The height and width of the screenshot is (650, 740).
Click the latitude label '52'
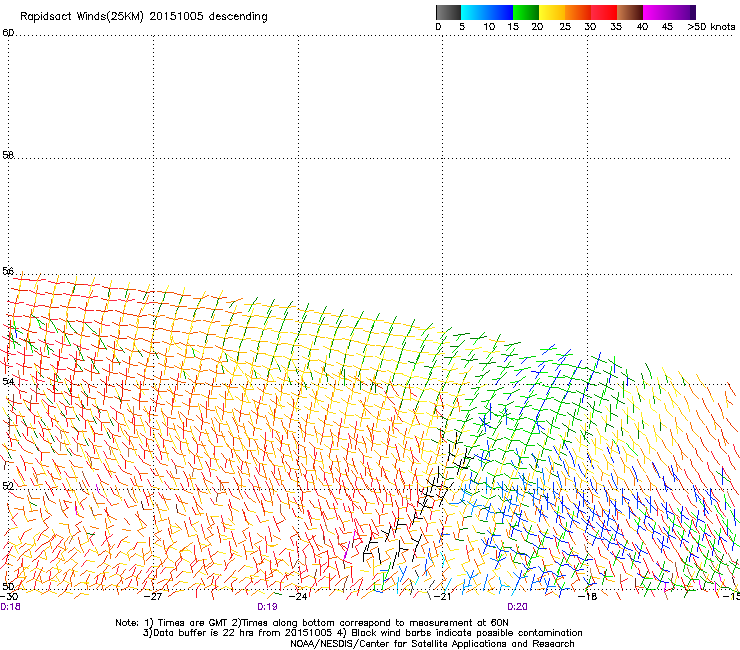point(8,486)
